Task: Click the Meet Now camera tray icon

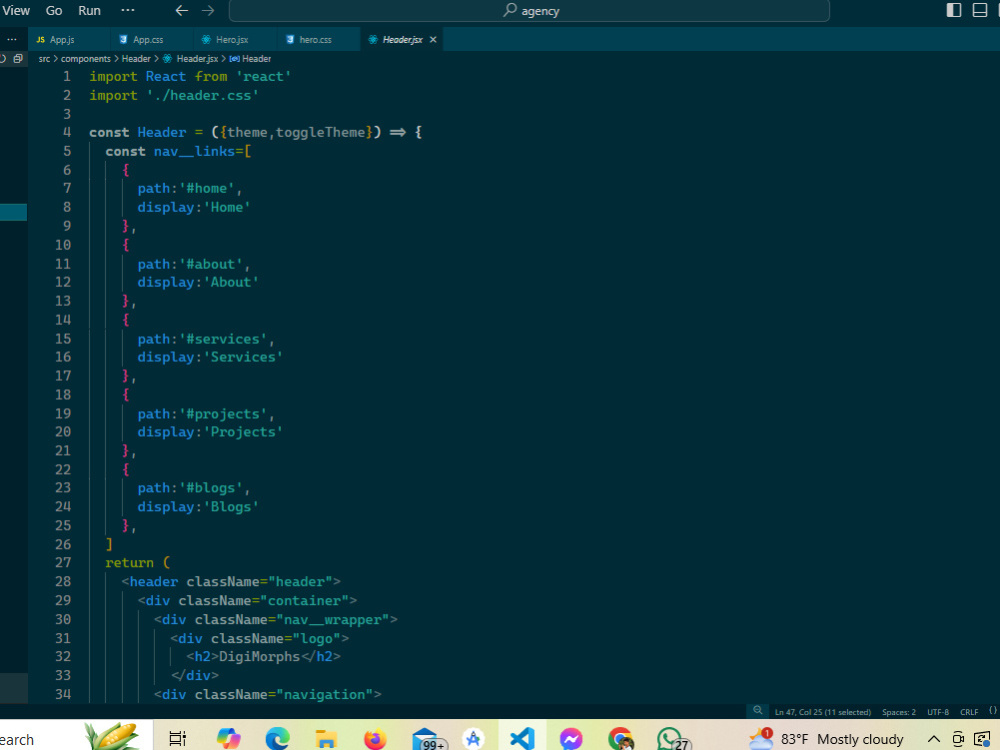Action: coord(957,739)
